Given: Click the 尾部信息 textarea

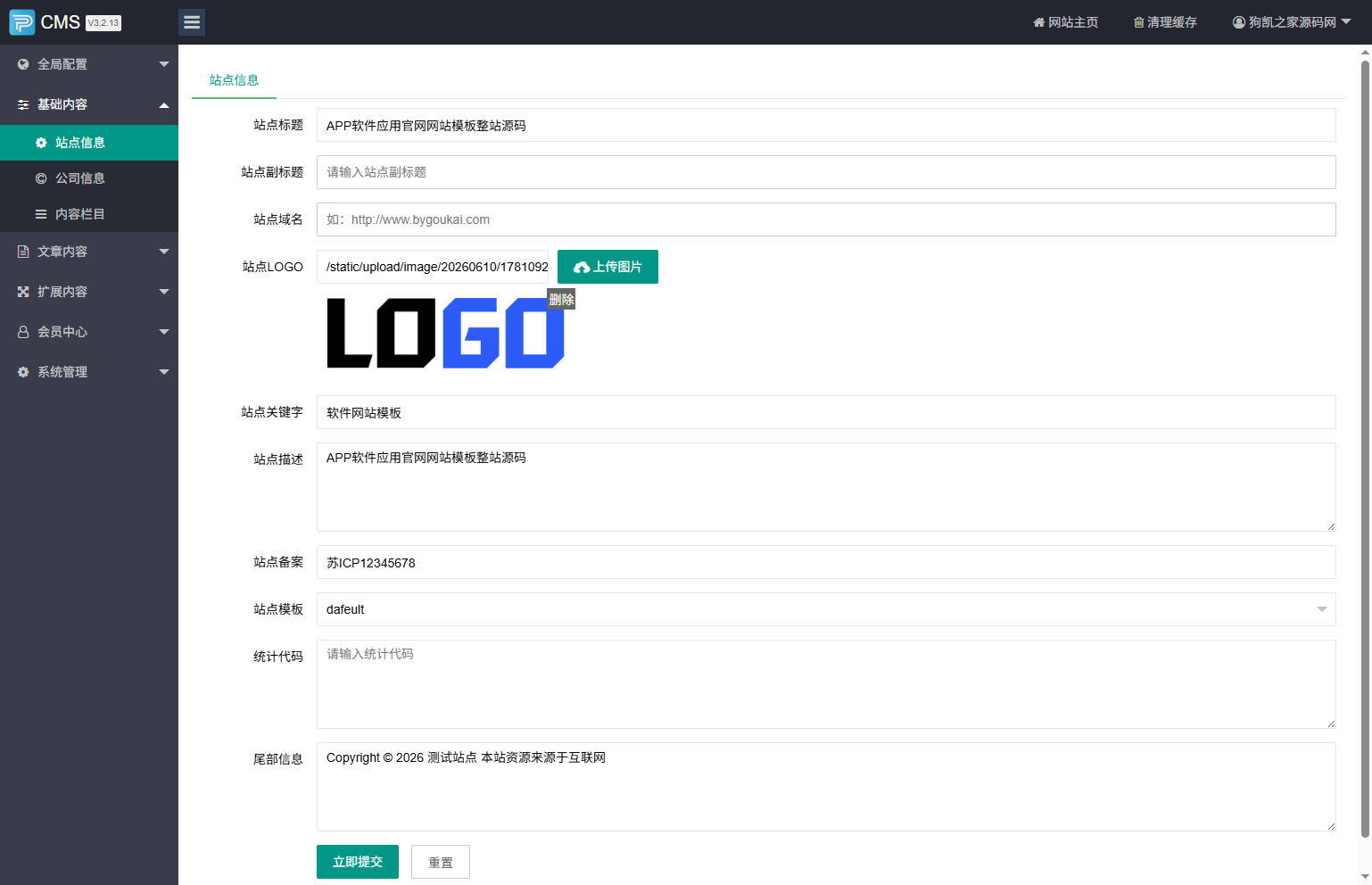Looking at the screenshot, I should pos(826,787).
